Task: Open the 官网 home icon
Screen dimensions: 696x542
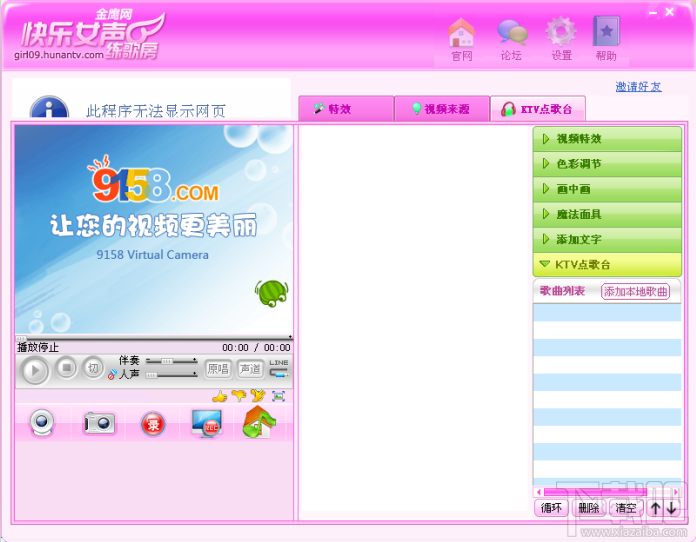Action: coord(462,39)
